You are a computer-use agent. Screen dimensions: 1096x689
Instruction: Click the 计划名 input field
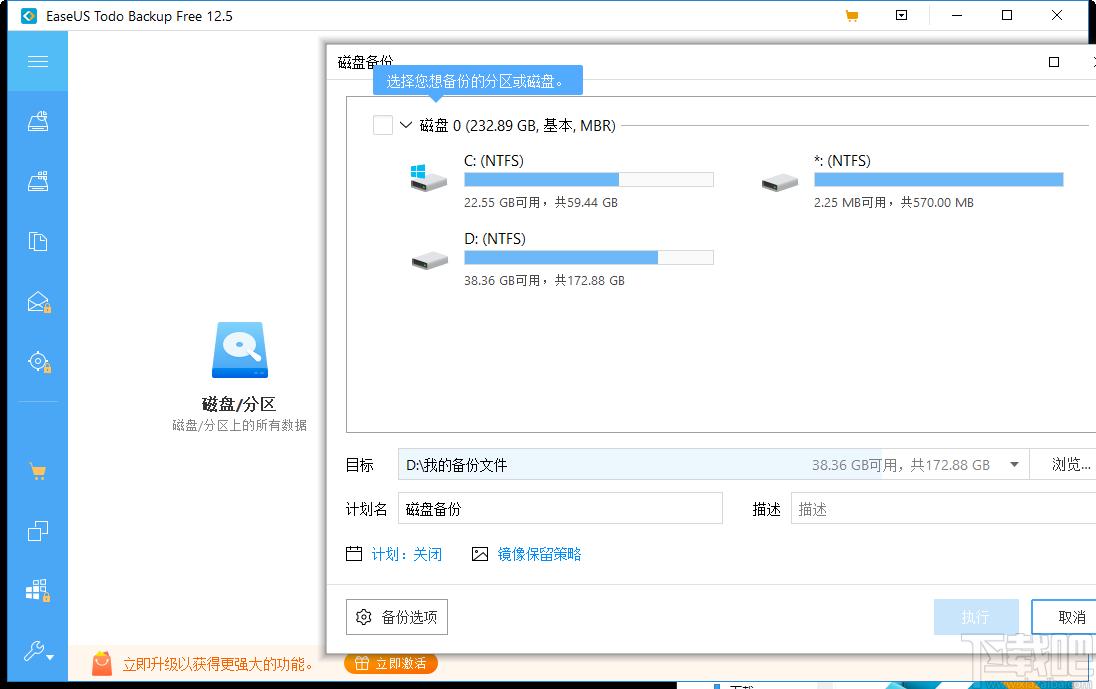click(x=560, y=509)
